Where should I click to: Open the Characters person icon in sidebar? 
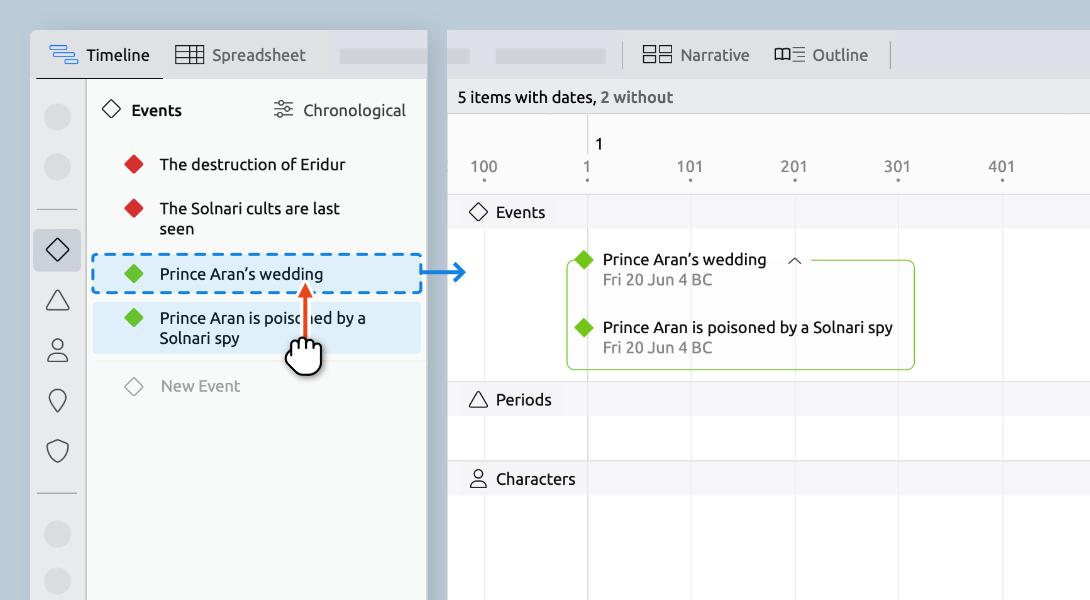click(x=58, y=350)
